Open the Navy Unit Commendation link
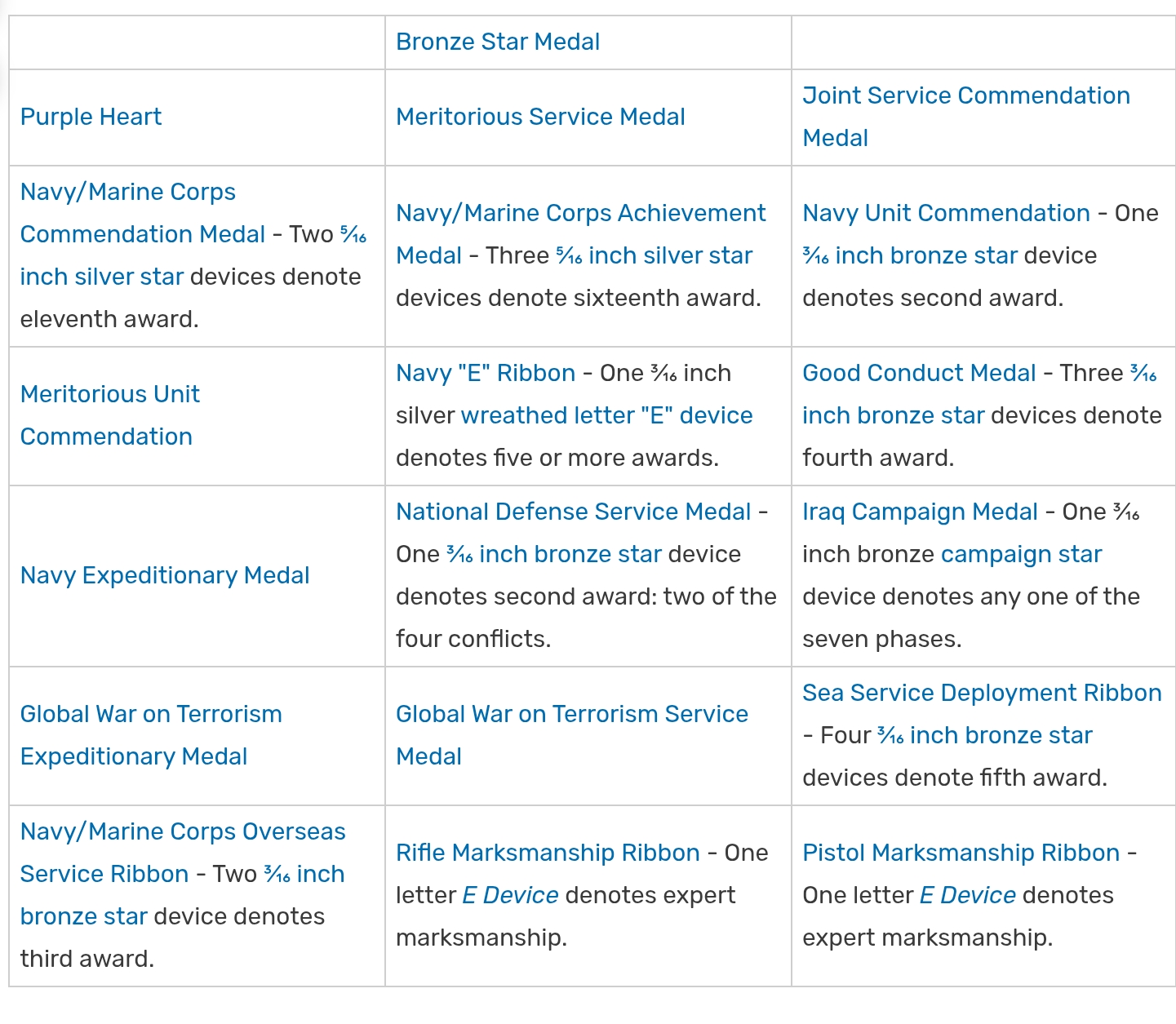The width and height of the screenshot is (1176, 1024). [x=946, y=213]
